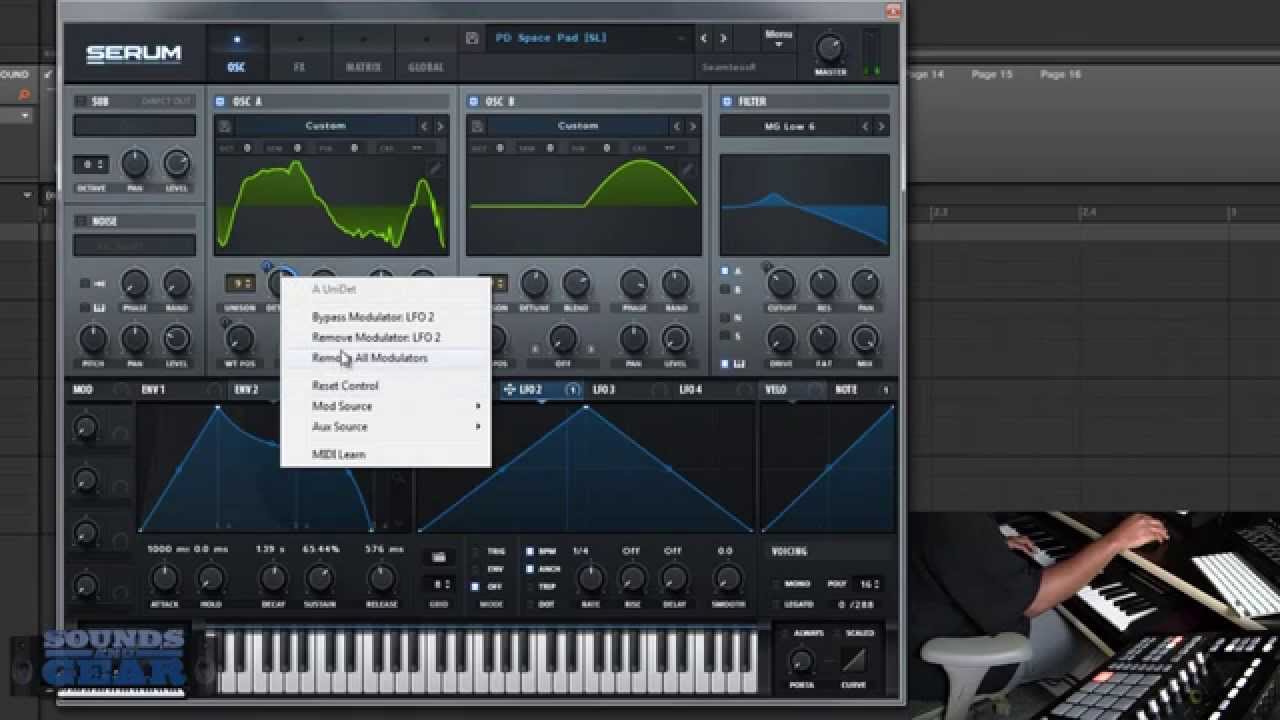
Task: Click the OSC B wavetable menu icon
Action: click(x=478, y=126)
